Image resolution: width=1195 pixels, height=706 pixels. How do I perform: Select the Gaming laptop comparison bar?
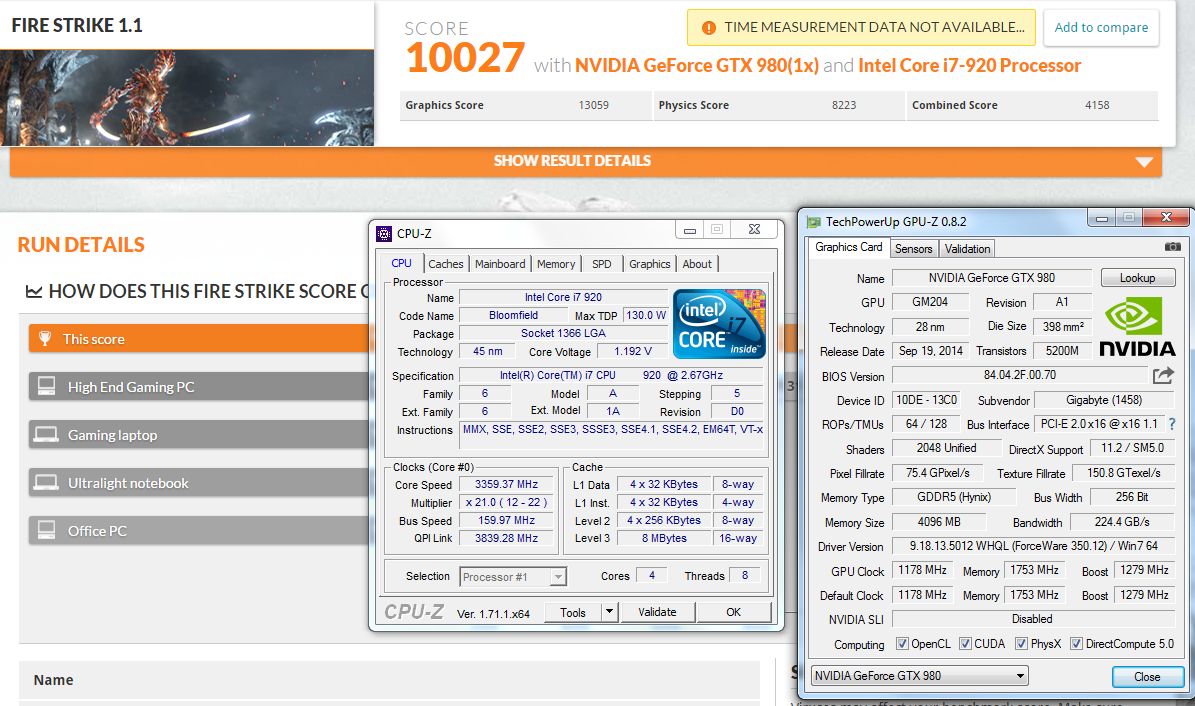coord(200,434)
